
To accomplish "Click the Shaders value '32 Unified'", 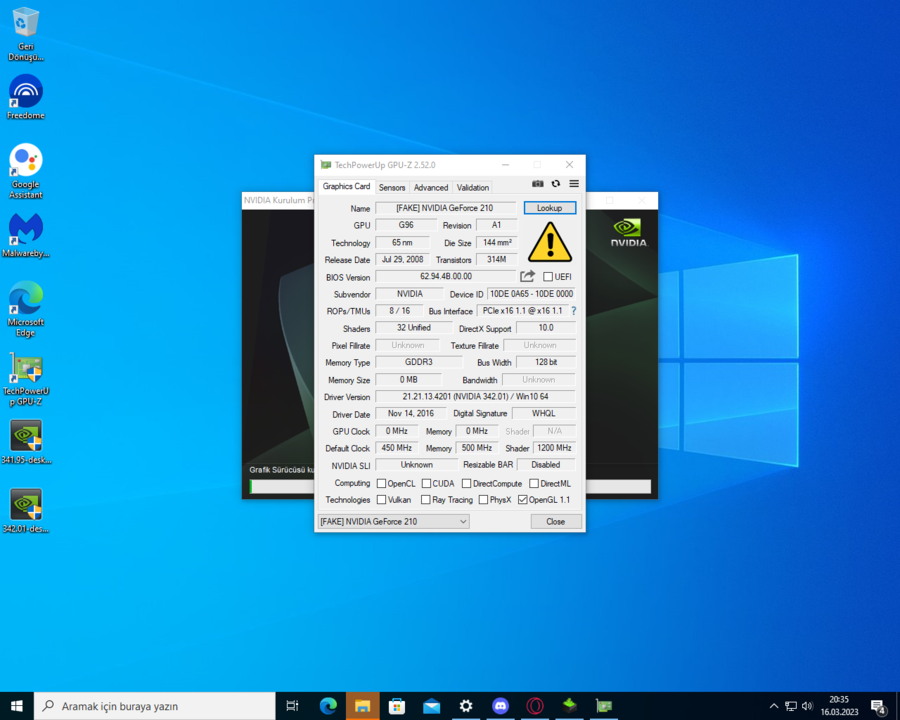I will (414, 328).
